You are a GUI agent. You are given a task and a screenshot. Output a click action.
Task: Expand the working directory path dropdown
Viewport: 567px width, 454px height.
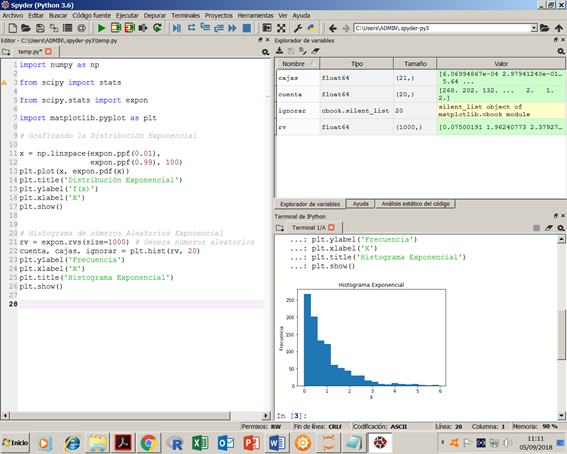tap(534, 28)
